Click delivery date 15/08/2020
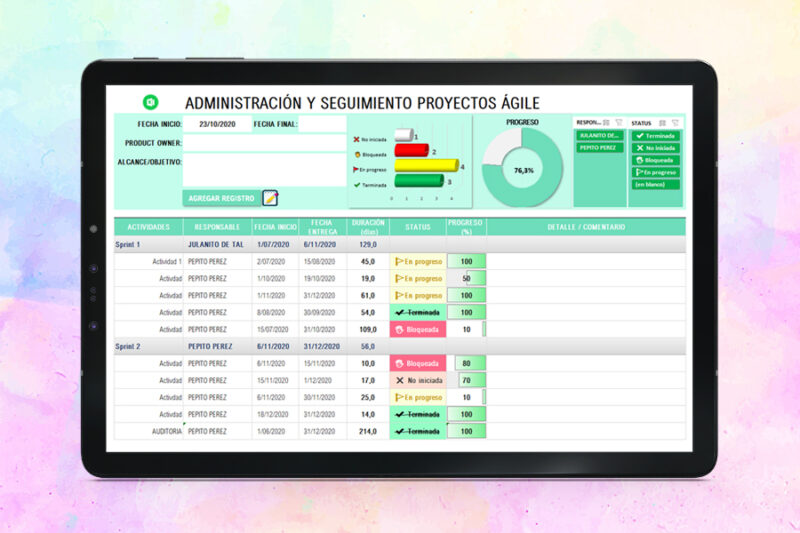The width and height of the screenshot is (800, 533). [x=319, y=262]
